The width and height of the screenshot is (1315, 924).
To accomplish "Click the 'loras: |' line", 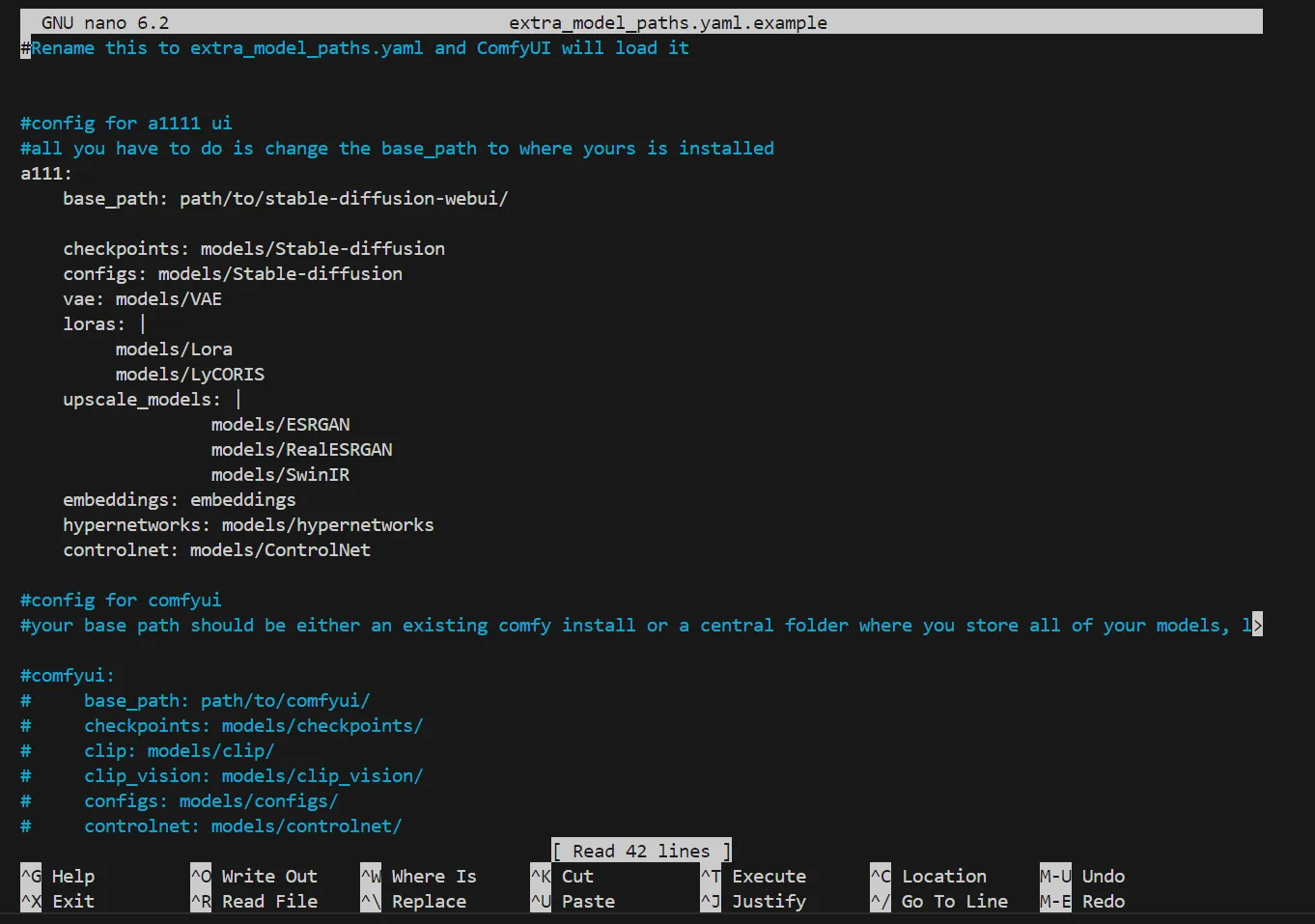I will coord(104,323).
